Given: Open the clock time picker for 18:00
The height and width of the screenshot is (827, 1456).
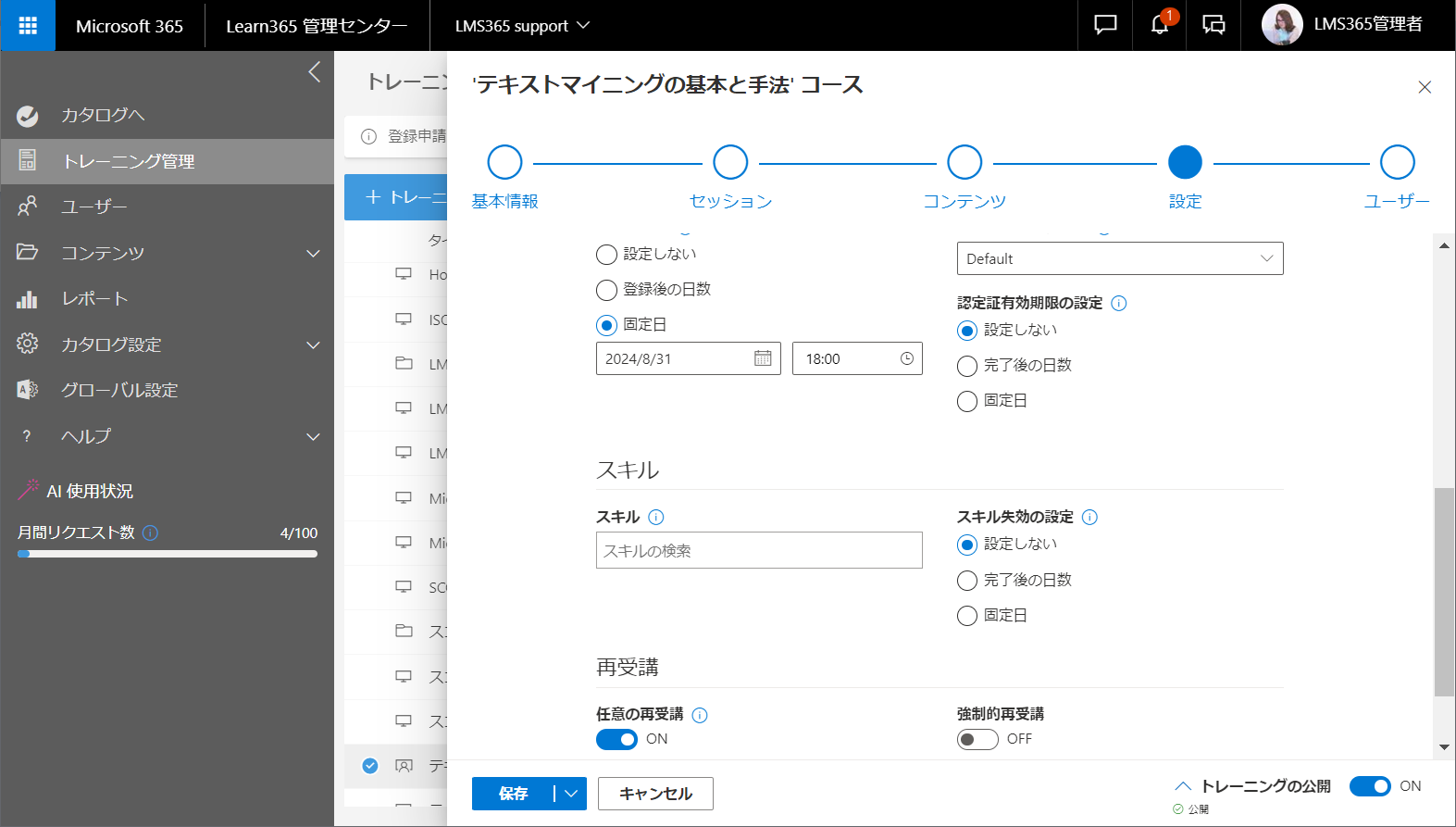Looking at the screenshot, I should click(x=907, y=358).
